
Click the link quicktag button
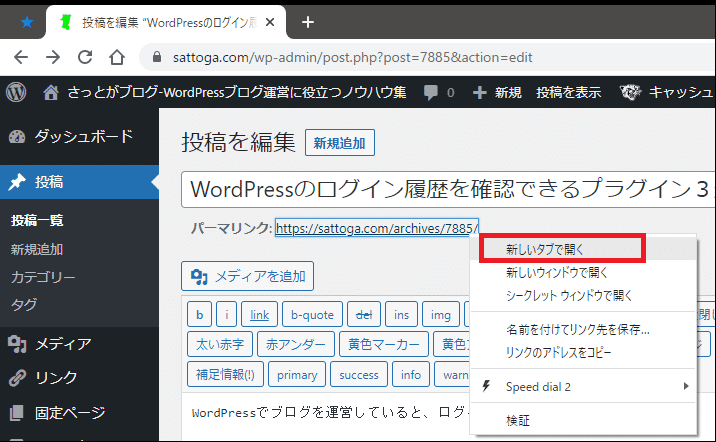pos(259,315)
